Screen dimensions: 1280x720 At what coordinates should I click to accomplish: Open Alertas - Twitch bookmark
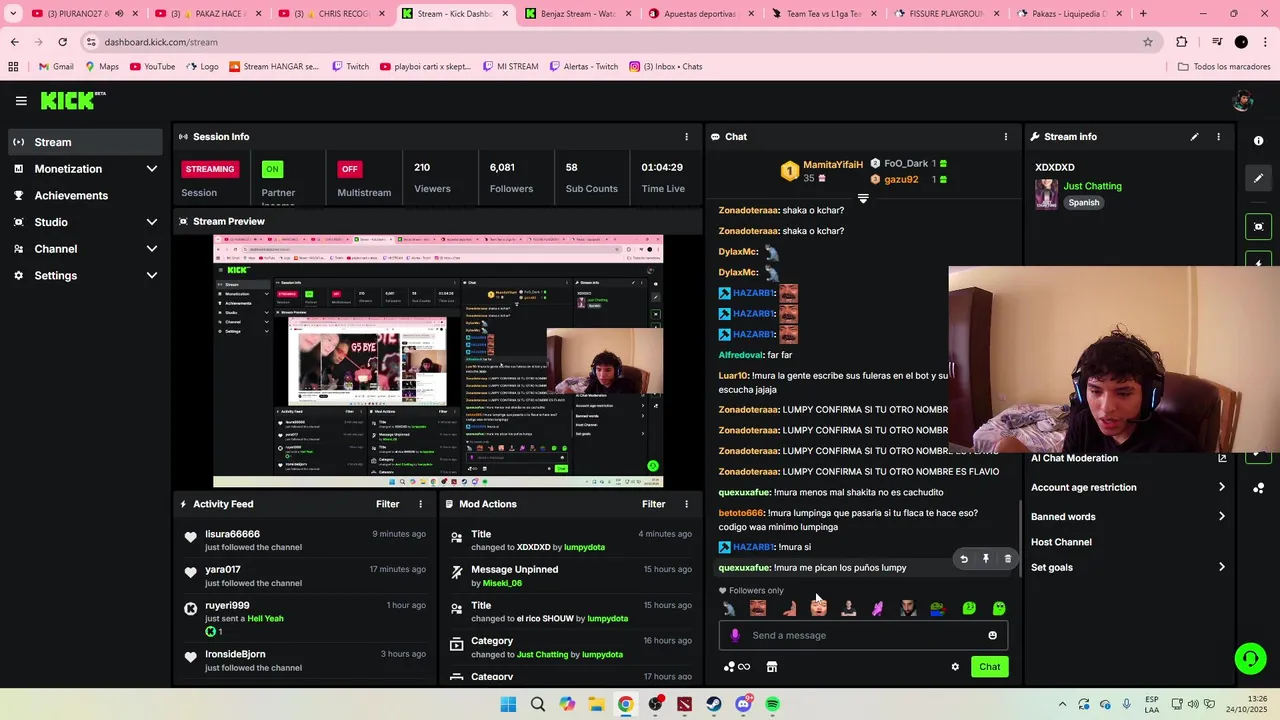coord(583,67)
